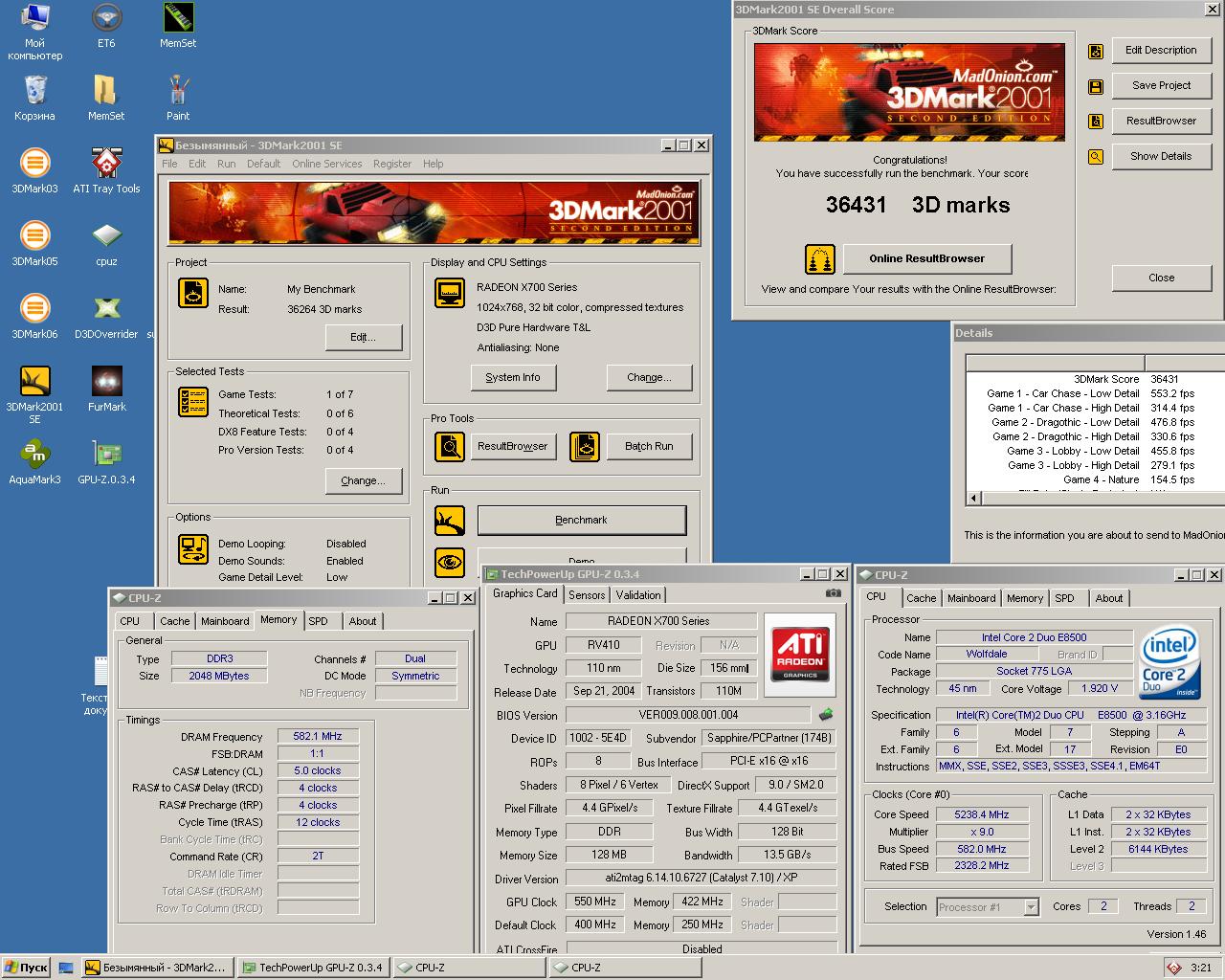Launch the ATI Tray Tools shortcut
Image resolution: width=1225 pixels, height=980 pixels.
(x=106, y=171)
